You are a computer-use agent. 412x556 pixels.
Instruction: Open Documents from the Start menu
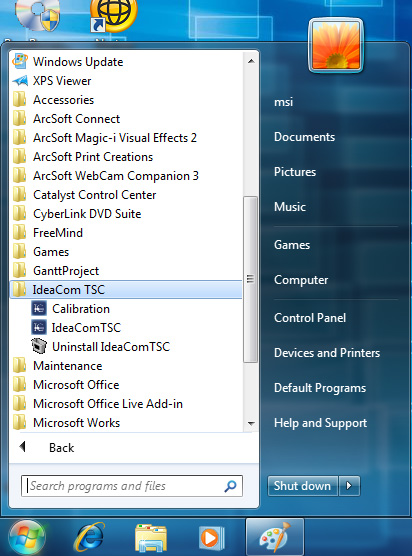[x=304, y=137]
